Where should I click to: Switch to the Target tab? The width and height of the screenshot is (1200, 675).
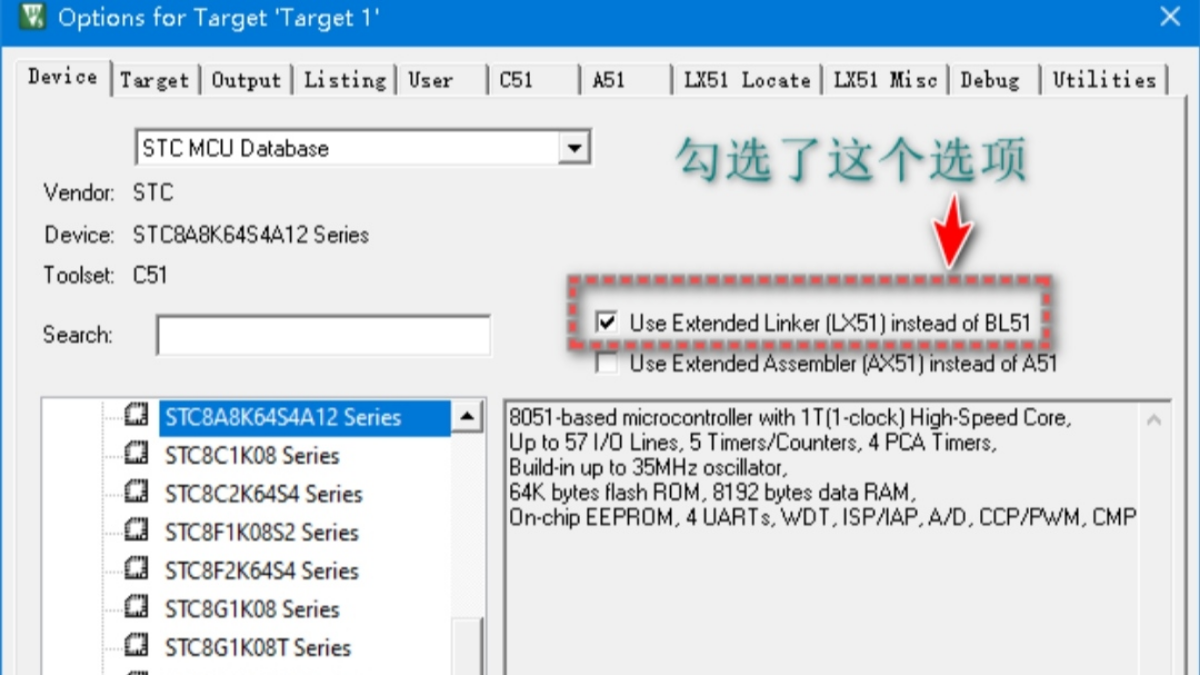(154, 80)
